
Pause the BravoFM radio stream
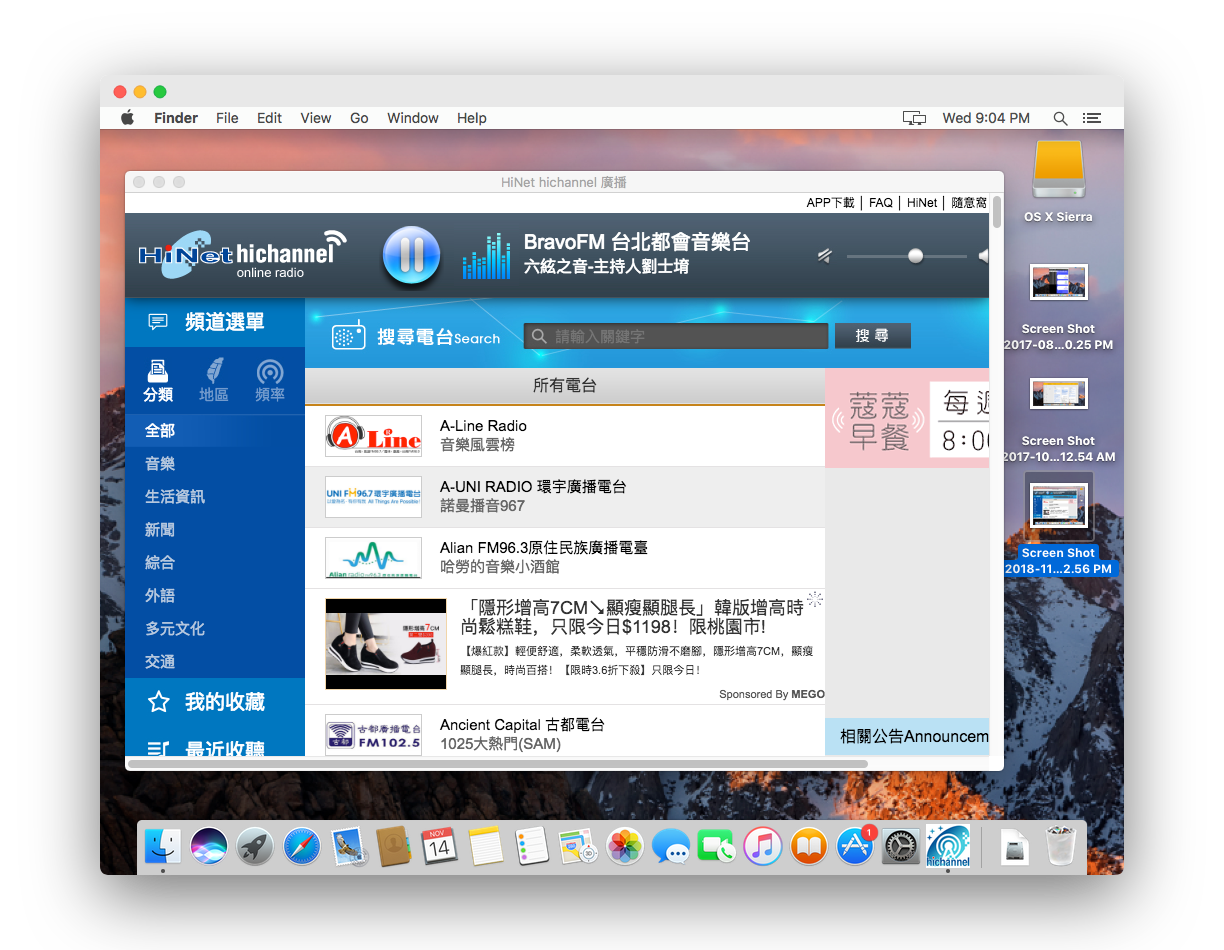pyautogui.click(x=411, y=256)
